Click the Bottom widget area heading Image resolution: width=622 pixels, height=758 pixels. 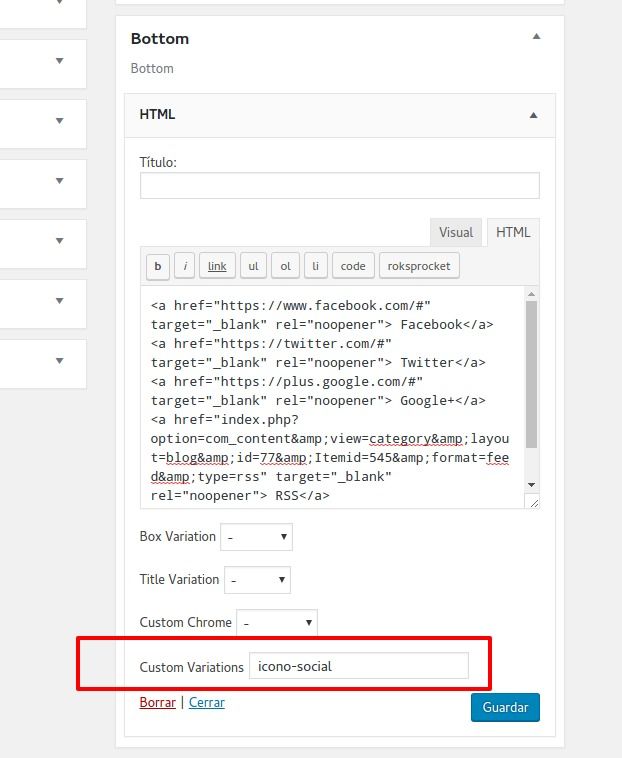coord(160,39)
